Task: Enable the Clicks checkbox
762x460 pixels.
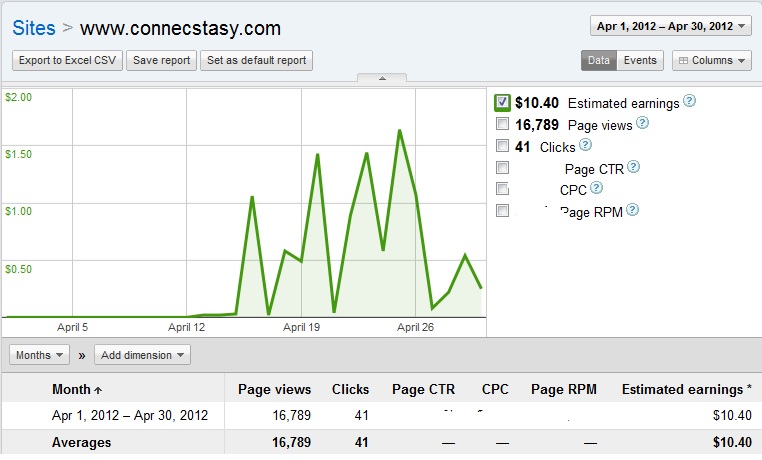Action: [502, 146]
